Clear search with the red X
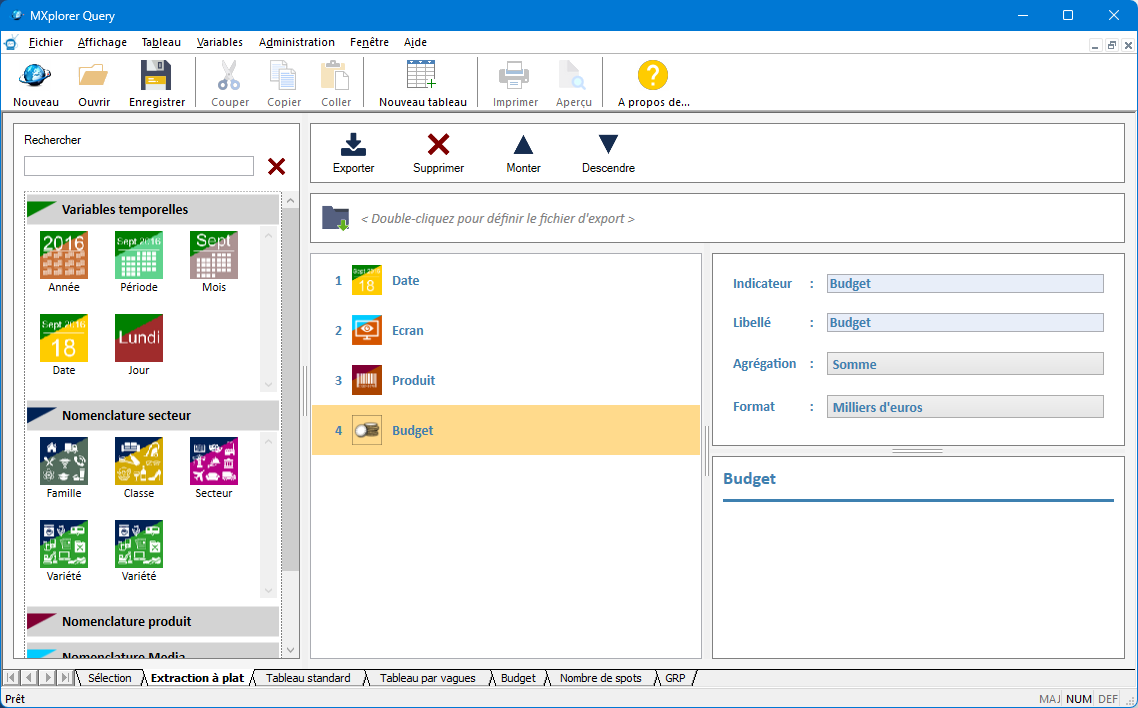Screen dimensions: 1138x708 point(277,167)
